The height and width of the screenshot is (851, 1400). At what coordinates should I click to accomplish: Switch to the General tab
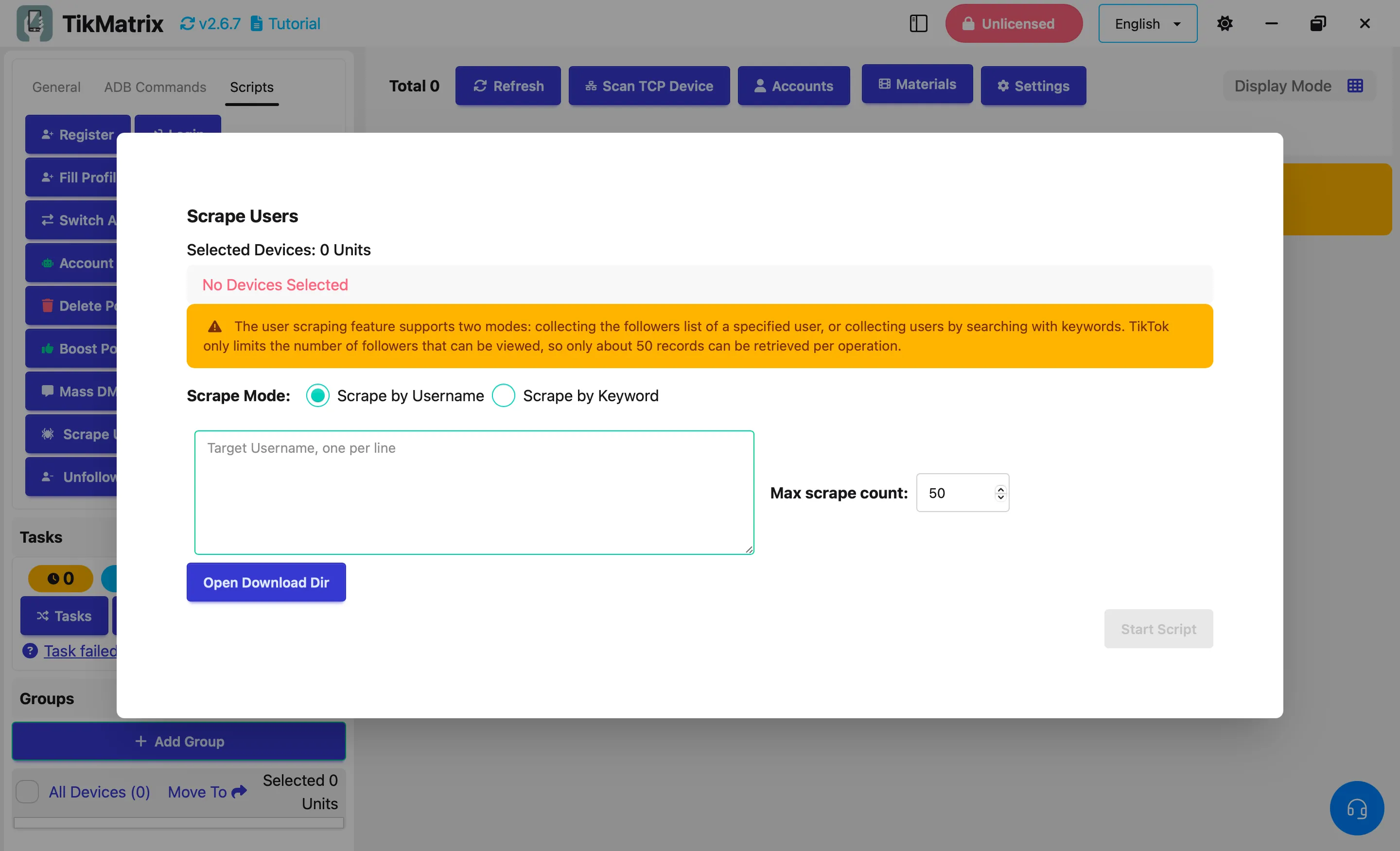click(56, 87)
